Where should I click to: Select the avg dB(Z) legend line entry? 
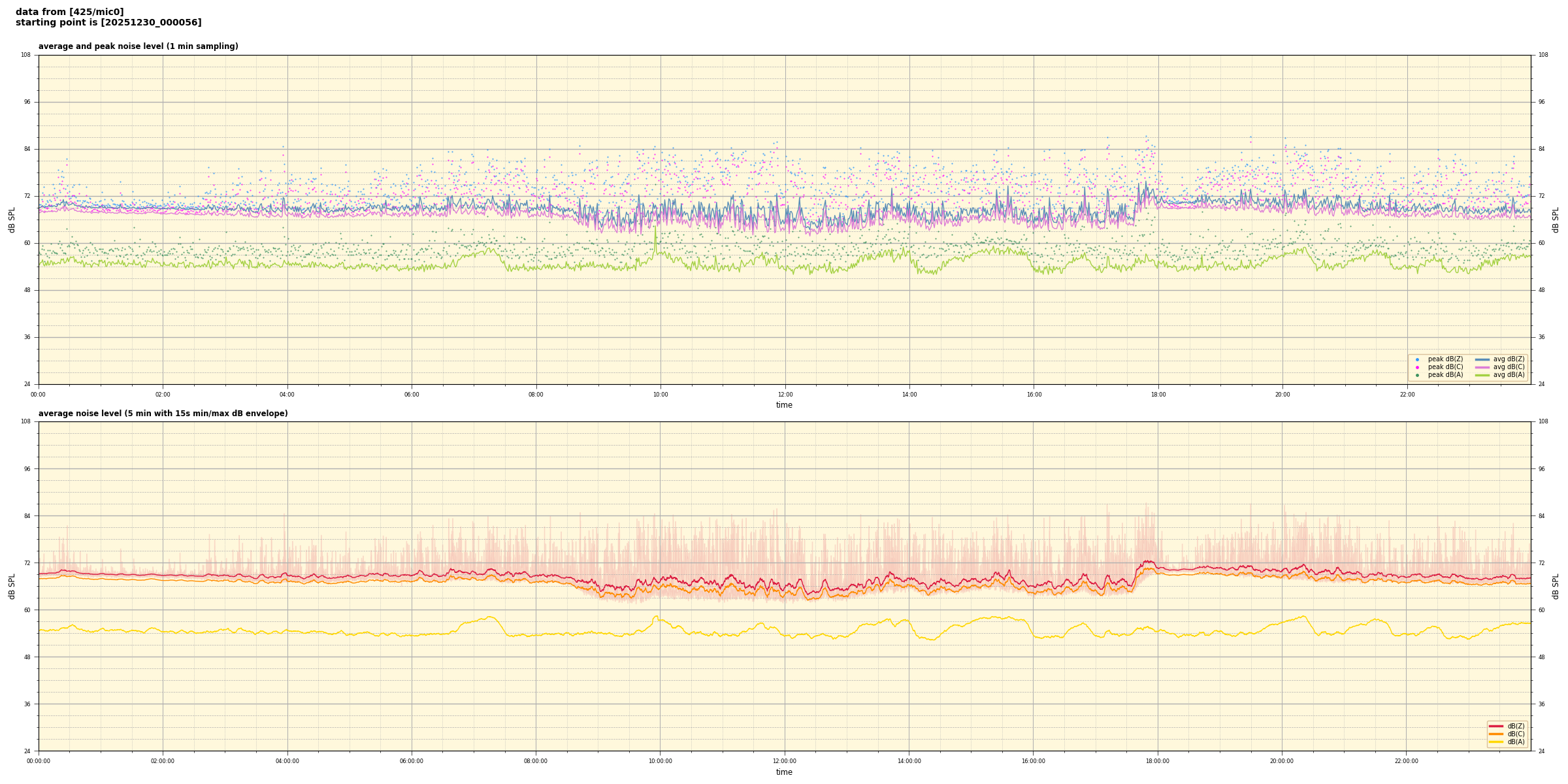pos(1482,359)
